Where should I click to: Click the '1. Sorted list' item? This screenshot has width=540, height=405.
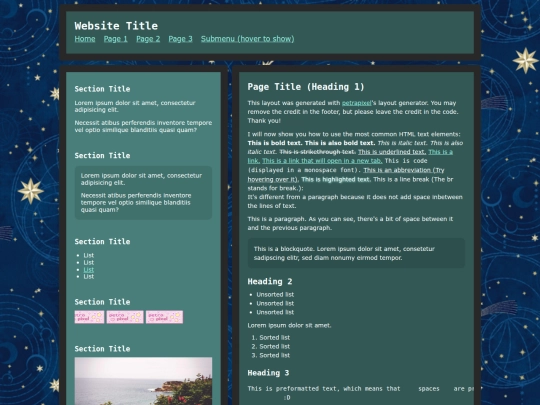pos(271,338)
